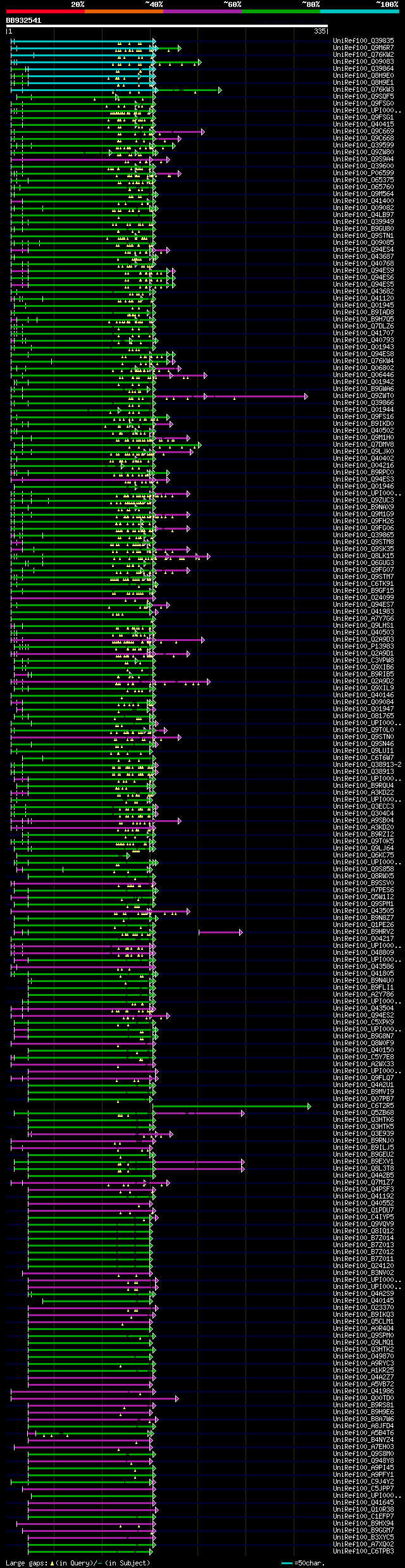
Task: Click the UniRef100_Q39599 label
Action: click(363, 146)
